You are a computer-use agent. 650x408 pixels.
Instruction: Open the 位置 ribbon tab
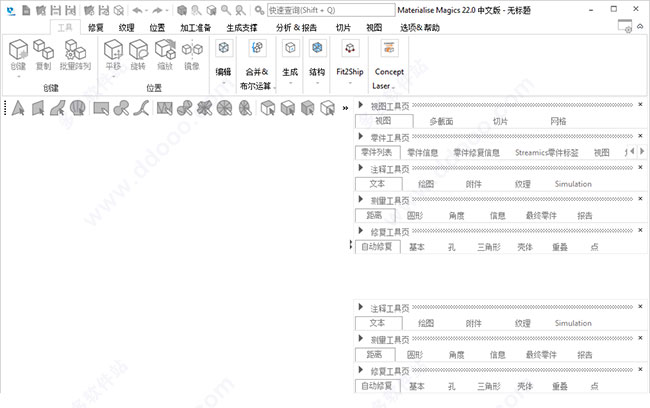pos(157,28)
